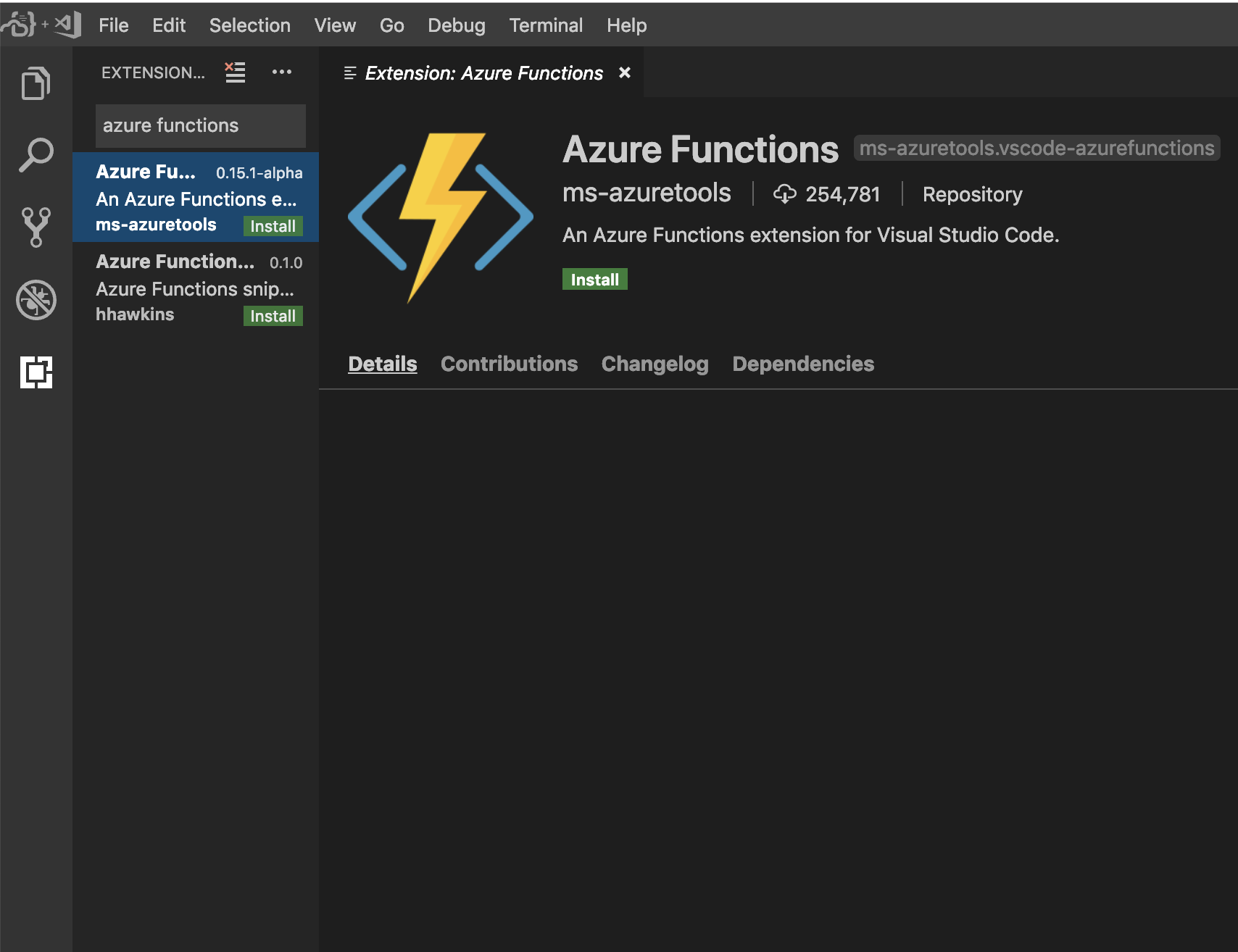
Task: Open the Edit menu
Action: tap(169, 25)
